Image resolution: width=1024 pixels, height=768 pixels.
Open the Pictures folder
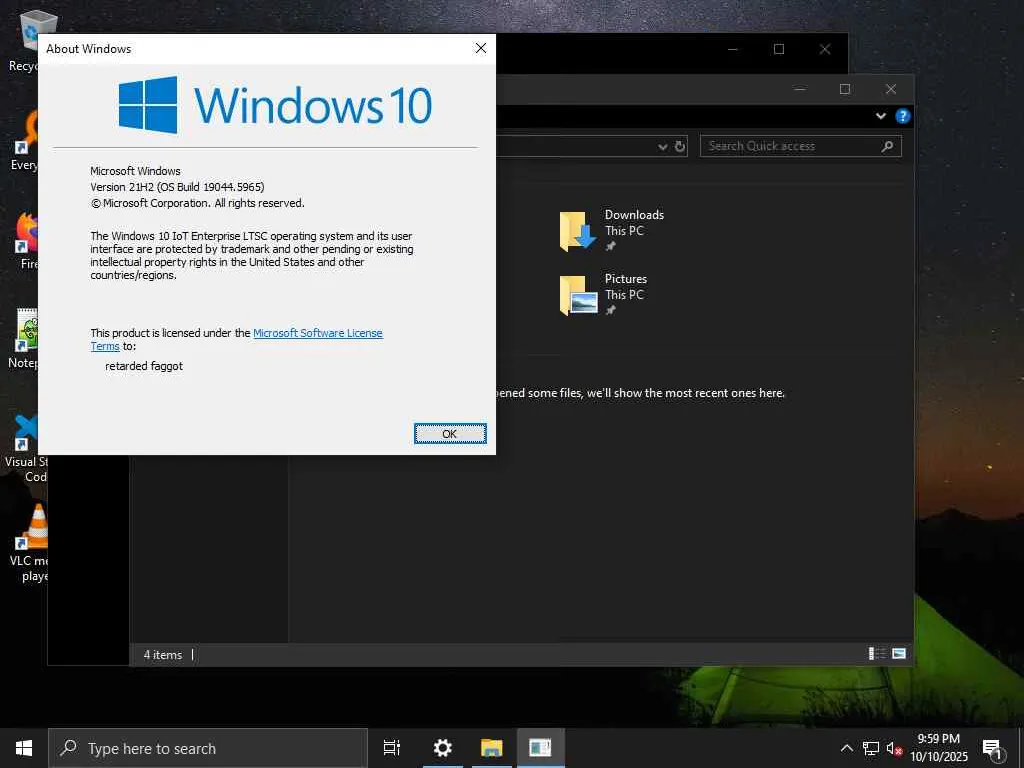[x=603, y=294]
